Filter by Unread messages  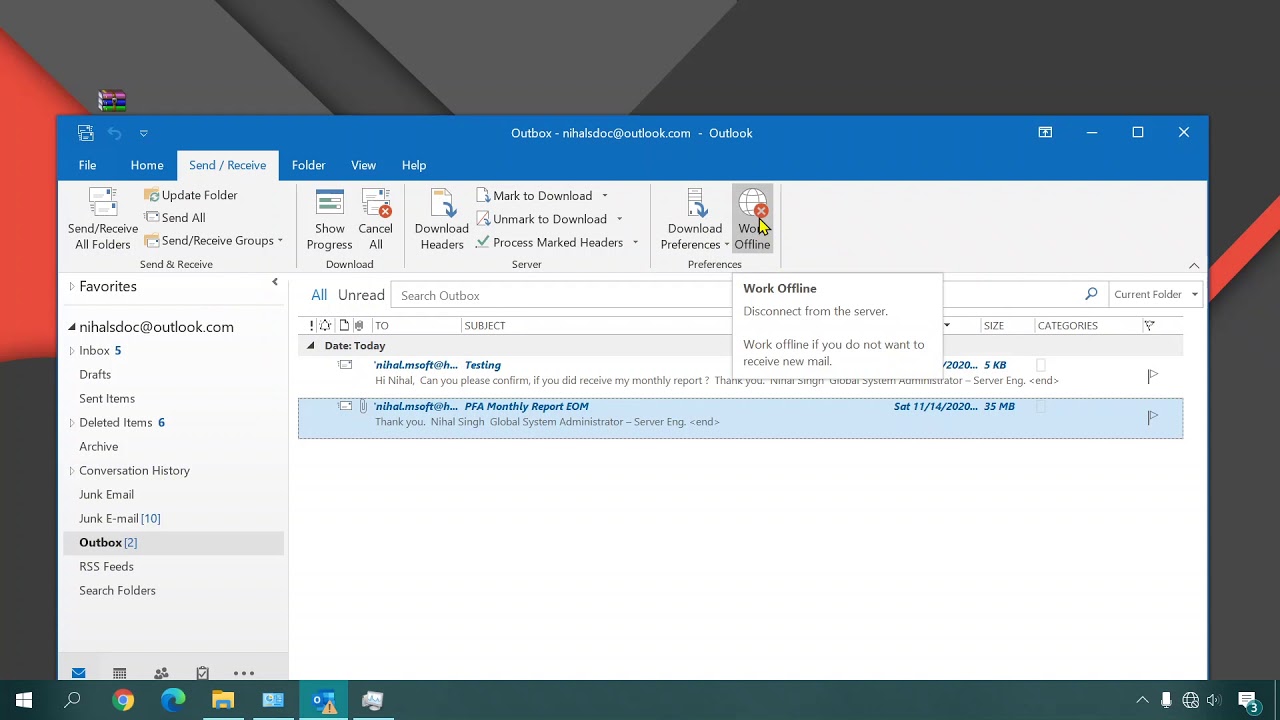coord(361,295)
